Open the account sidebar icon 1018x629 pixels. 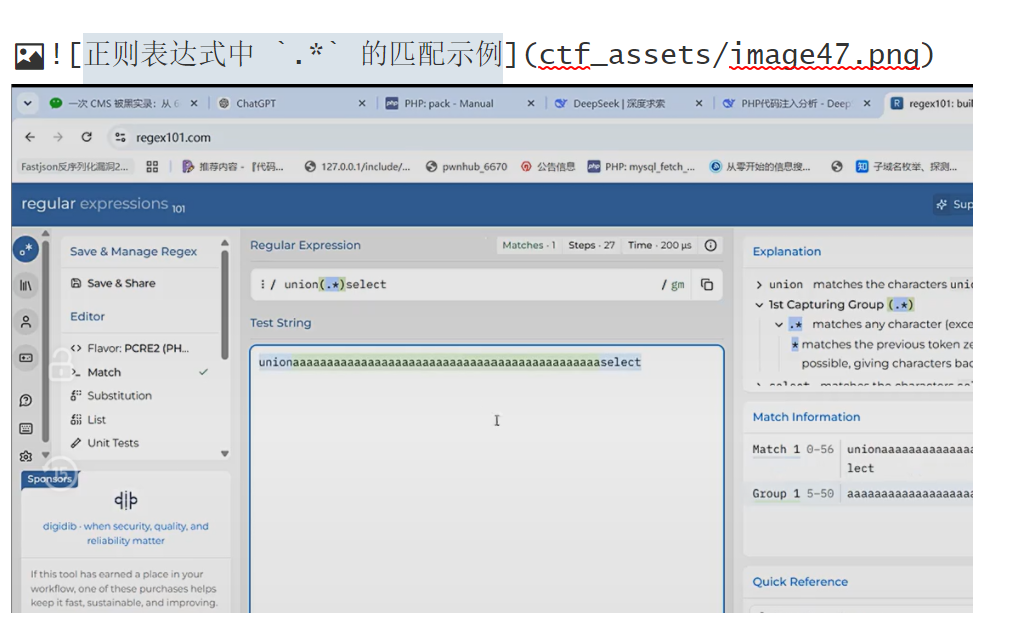click(x=26, y=322)
